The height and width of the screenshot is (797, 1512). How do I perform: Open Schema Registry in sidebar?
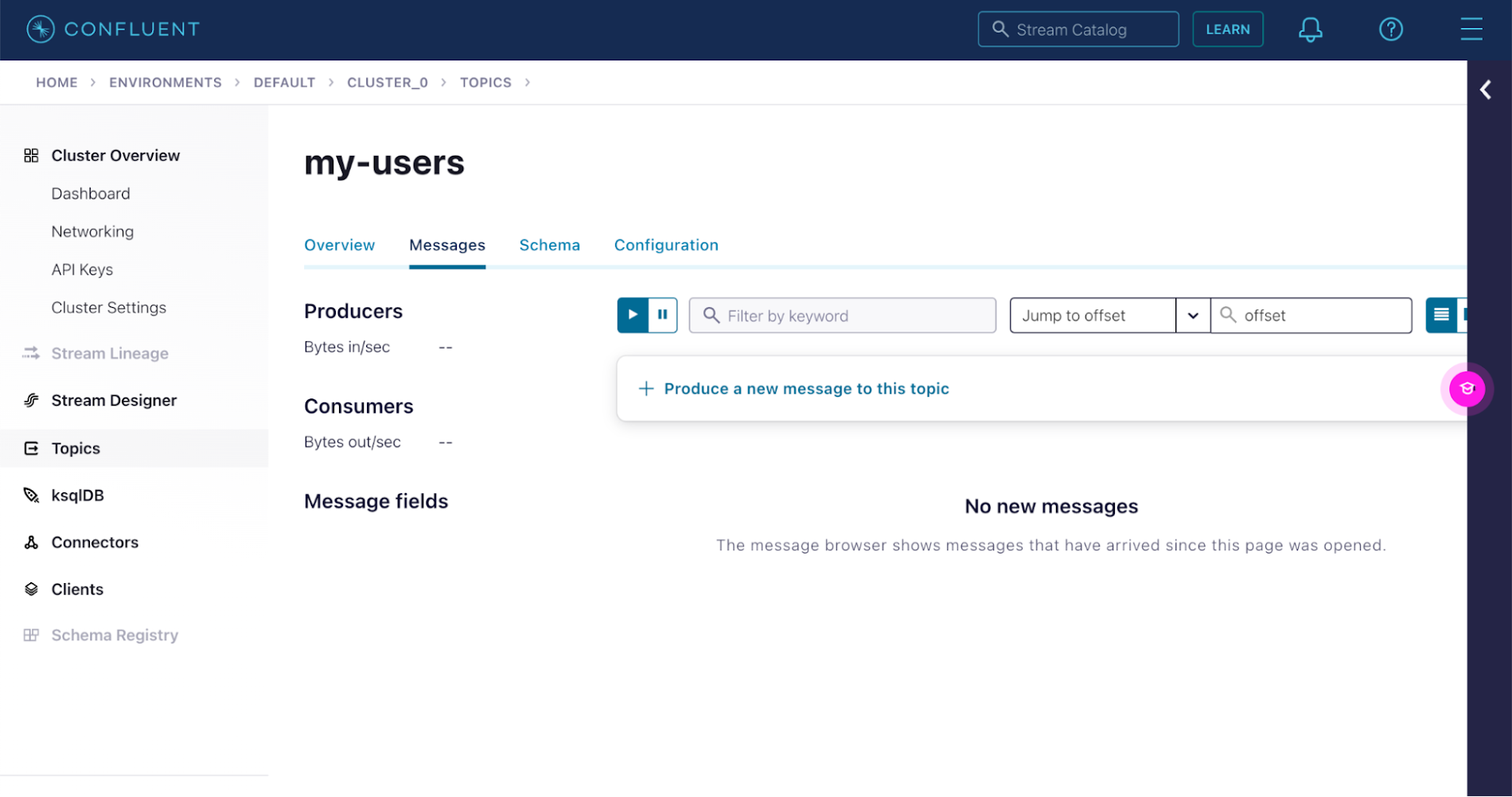[x=115, y=636]
